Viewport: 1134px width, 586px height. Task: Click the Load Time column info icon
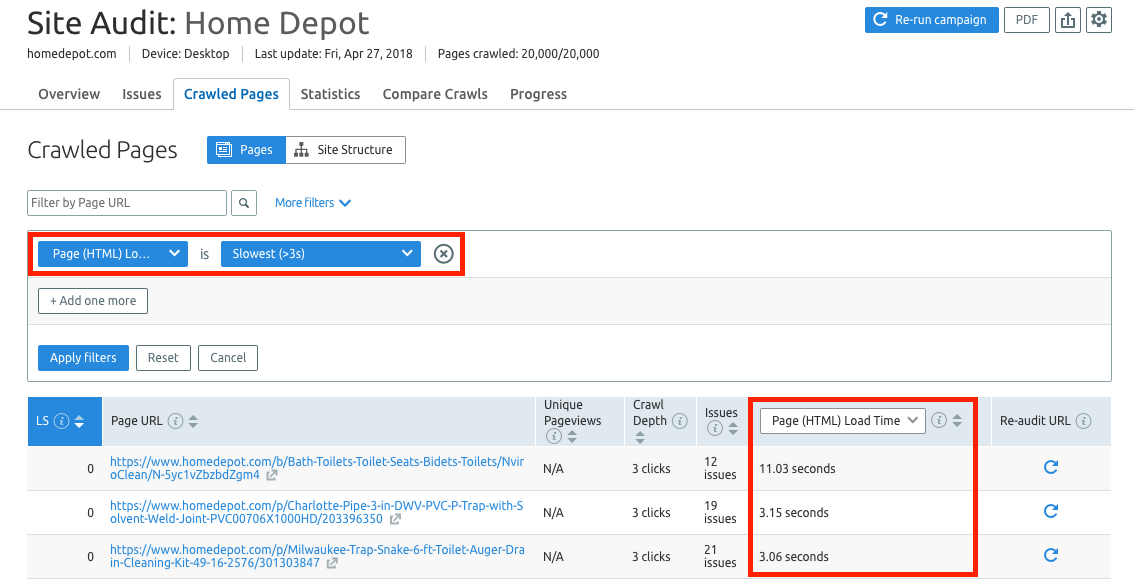point(939,420)
